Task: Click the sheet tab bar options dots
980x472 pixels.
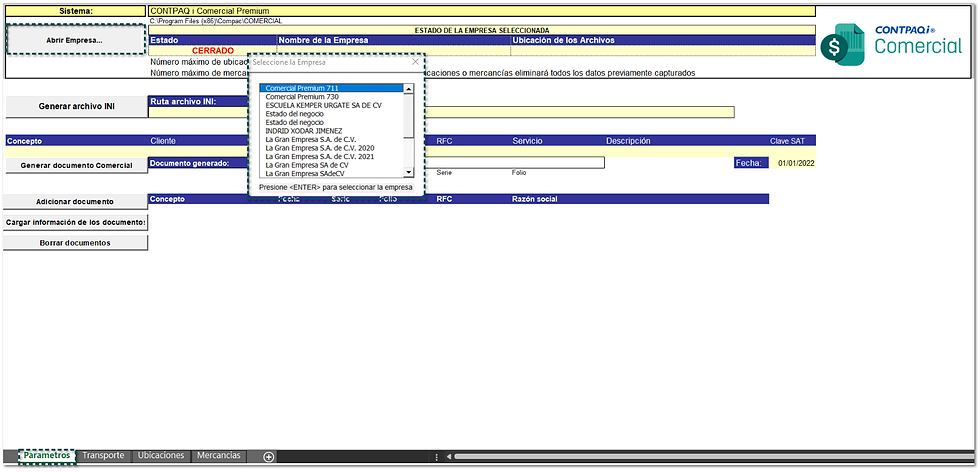Action: [x=436, y=456]
